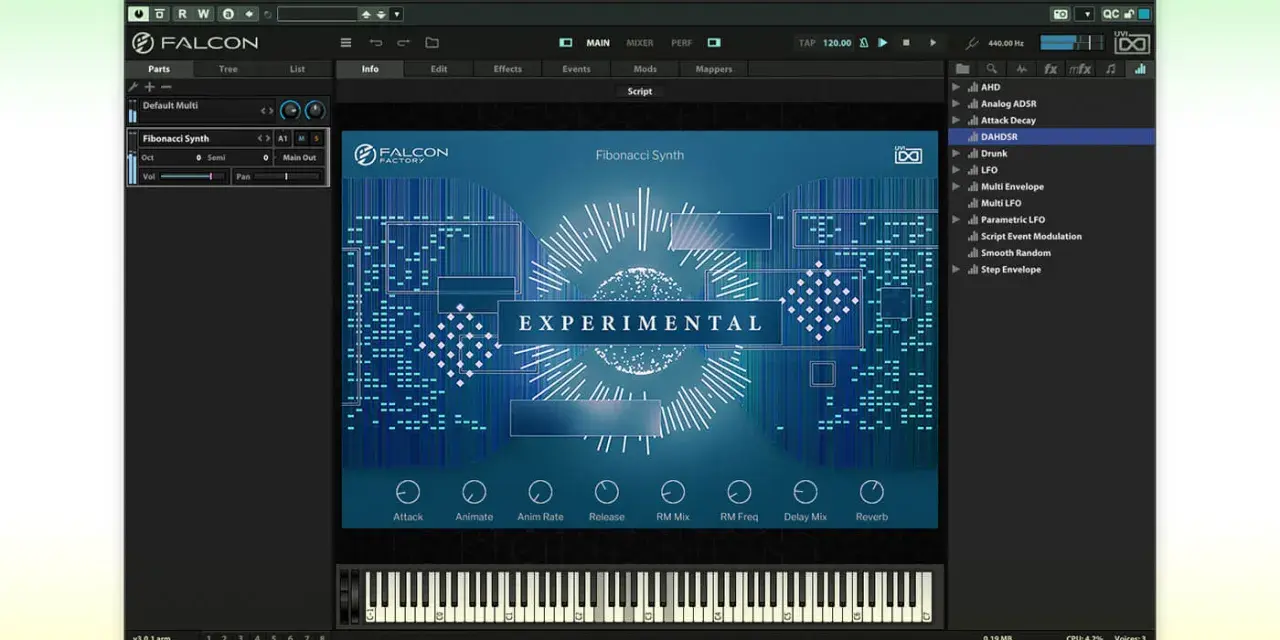Click the Falcon logo in the header
The width and height of the screenshot is (1280, 640).
(196, 43)
